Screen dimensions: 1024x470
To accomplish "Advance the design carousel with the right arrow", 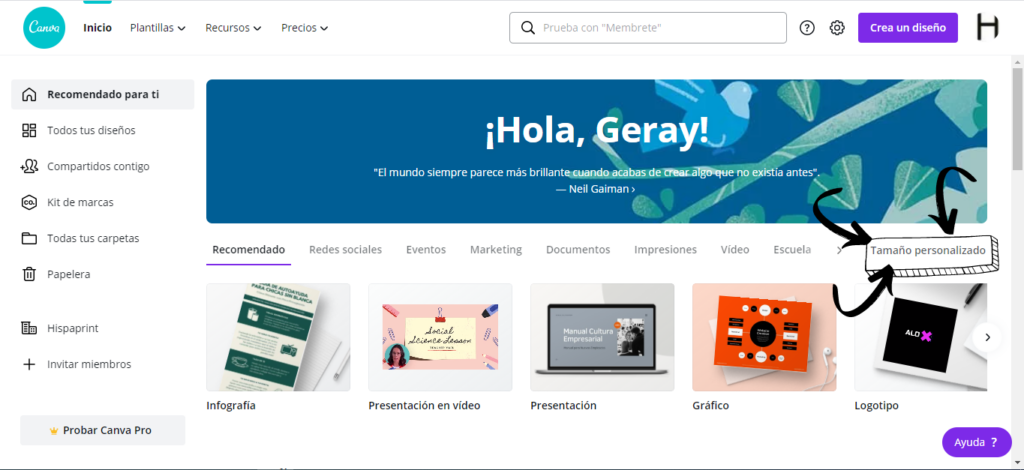I will coord(987,337).
